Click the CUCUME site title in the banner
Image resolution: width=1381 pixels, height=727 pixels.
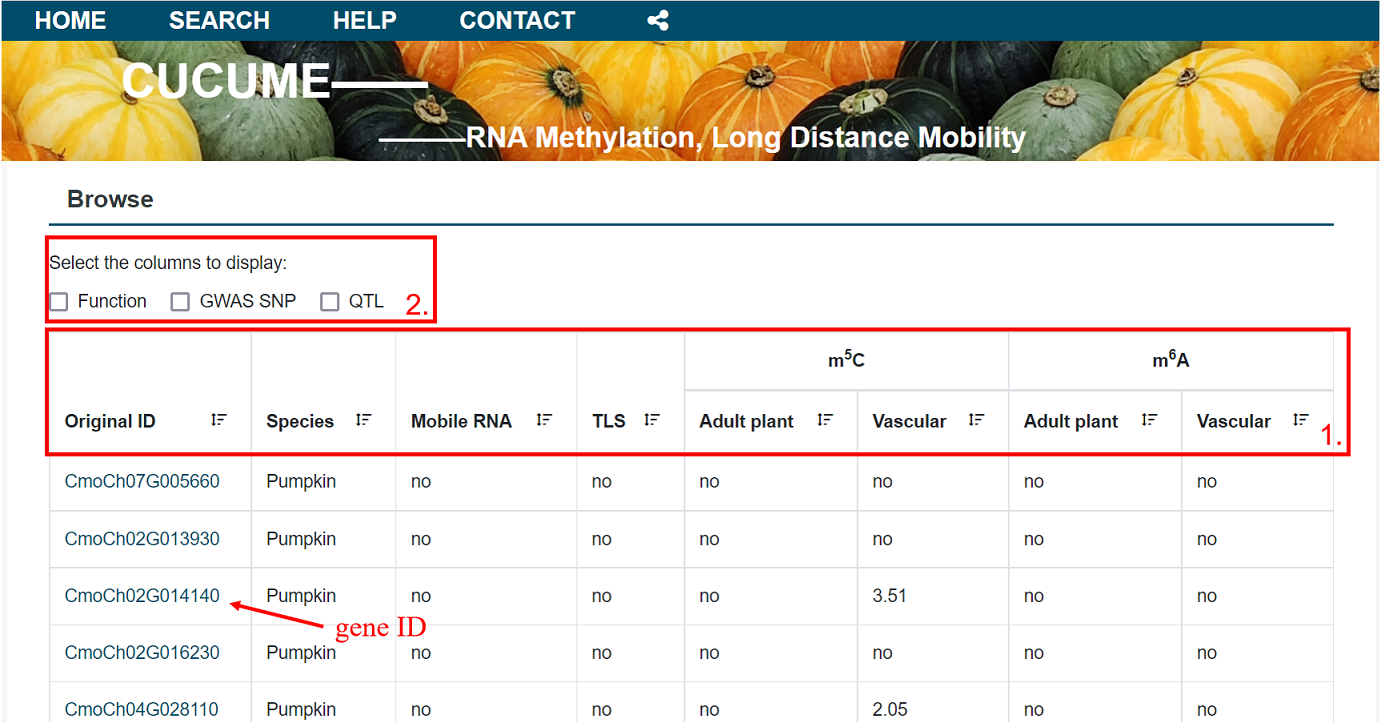point(226,81)
